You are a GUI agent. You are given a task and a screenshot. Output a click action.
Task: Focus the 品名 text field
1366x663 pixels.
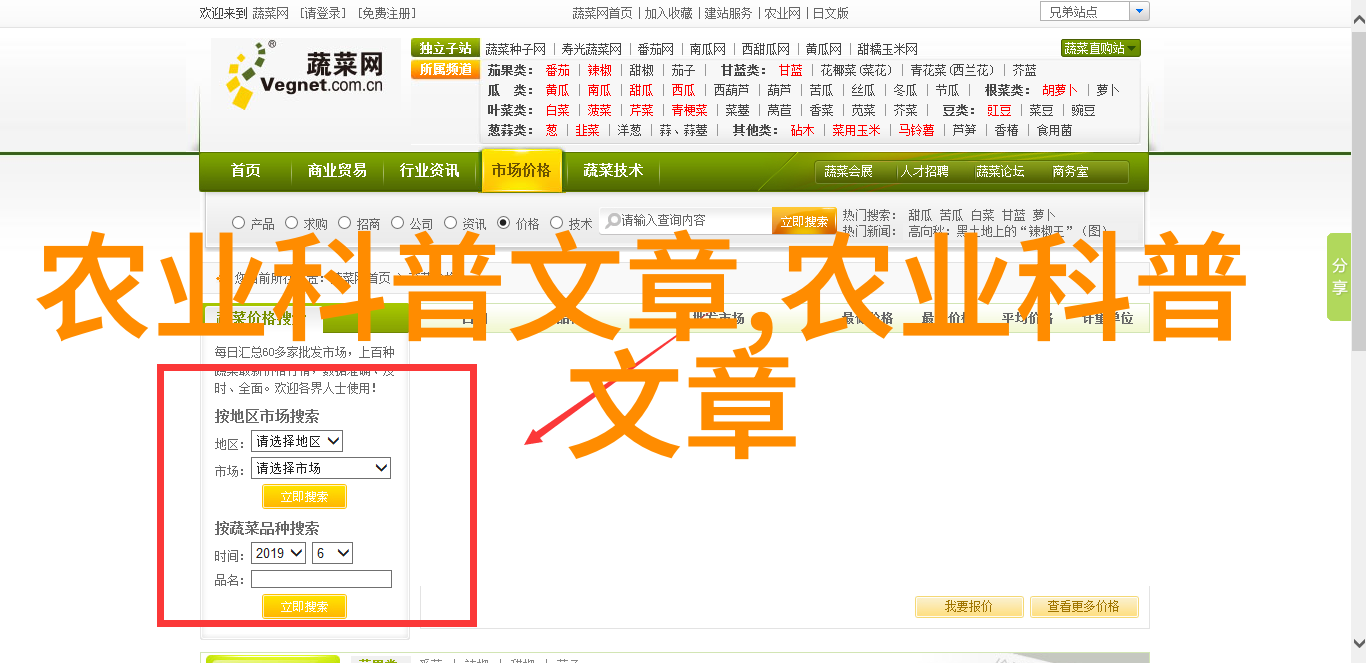pos(321,579)
